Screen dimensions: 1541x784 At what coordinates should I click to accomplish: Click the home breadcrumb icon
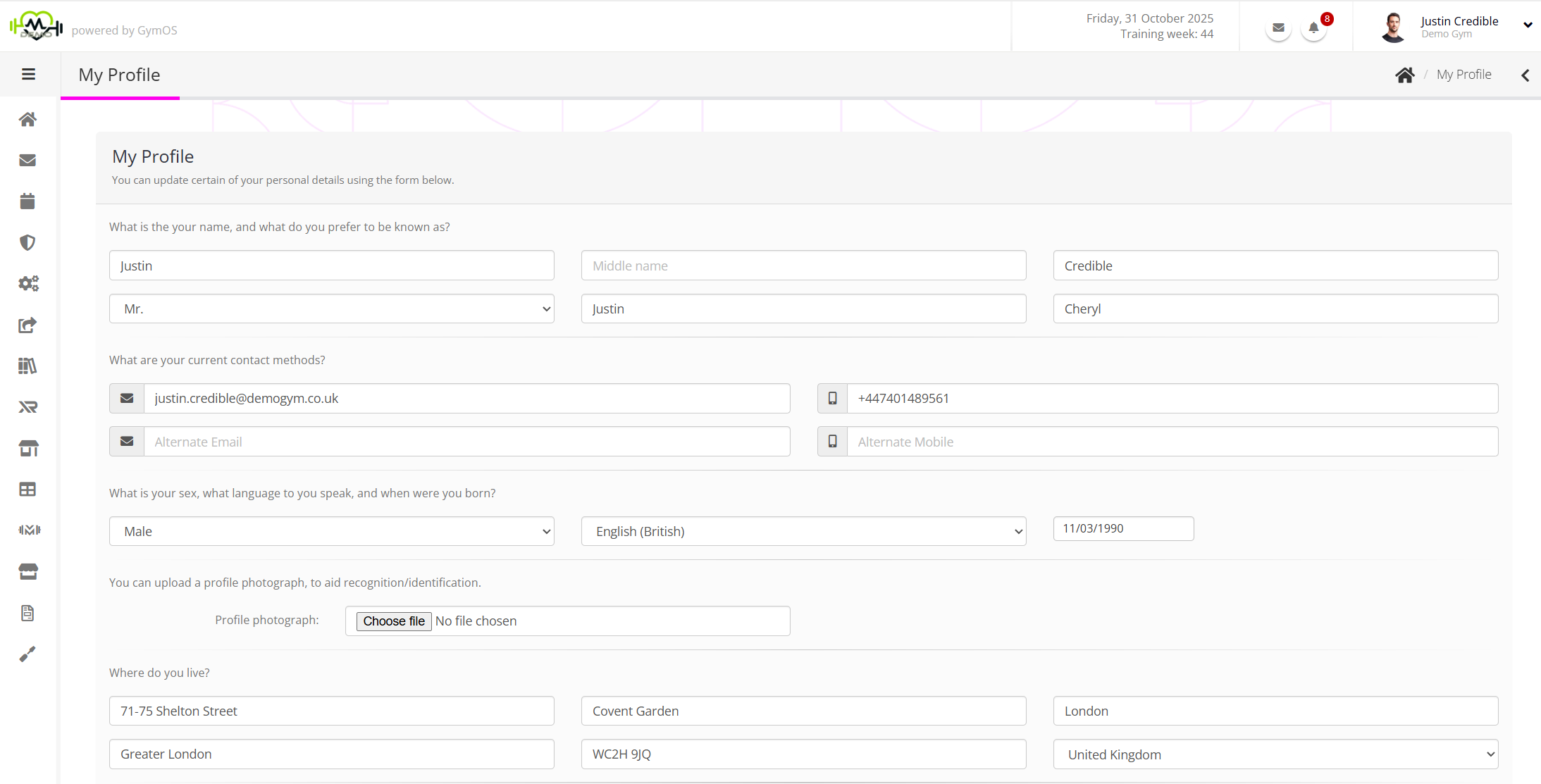click(1404, 75)
